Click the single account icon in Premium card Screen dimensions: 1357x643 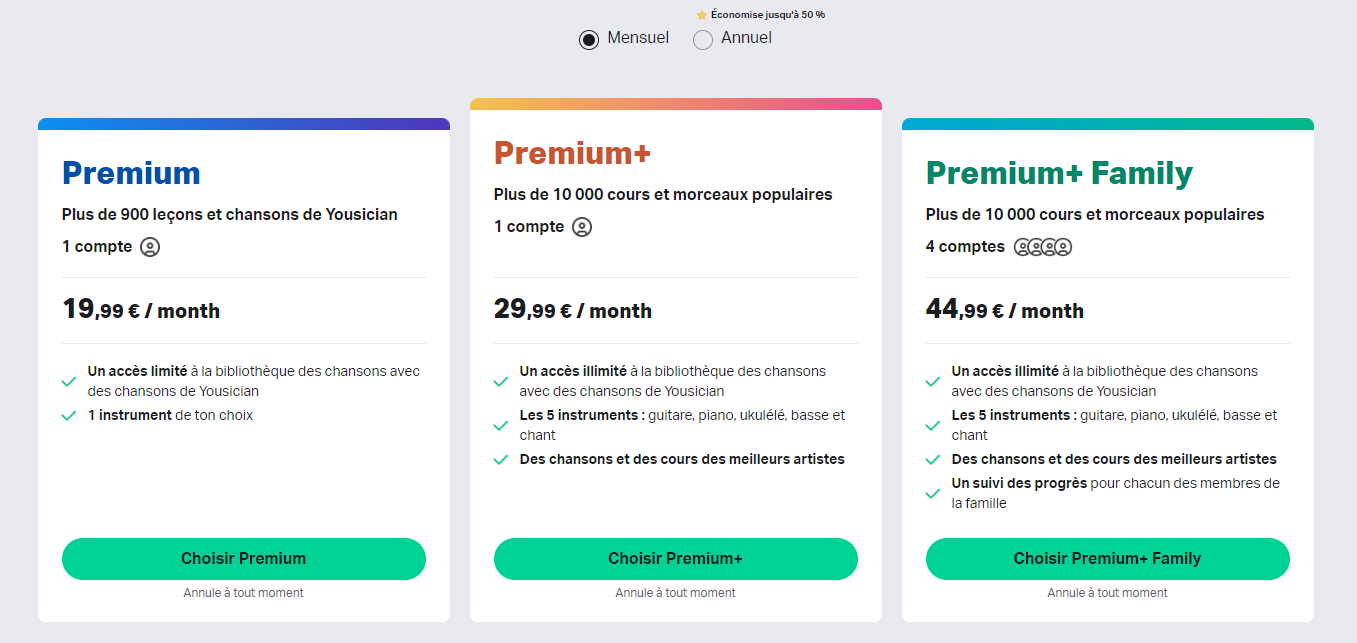150,247
